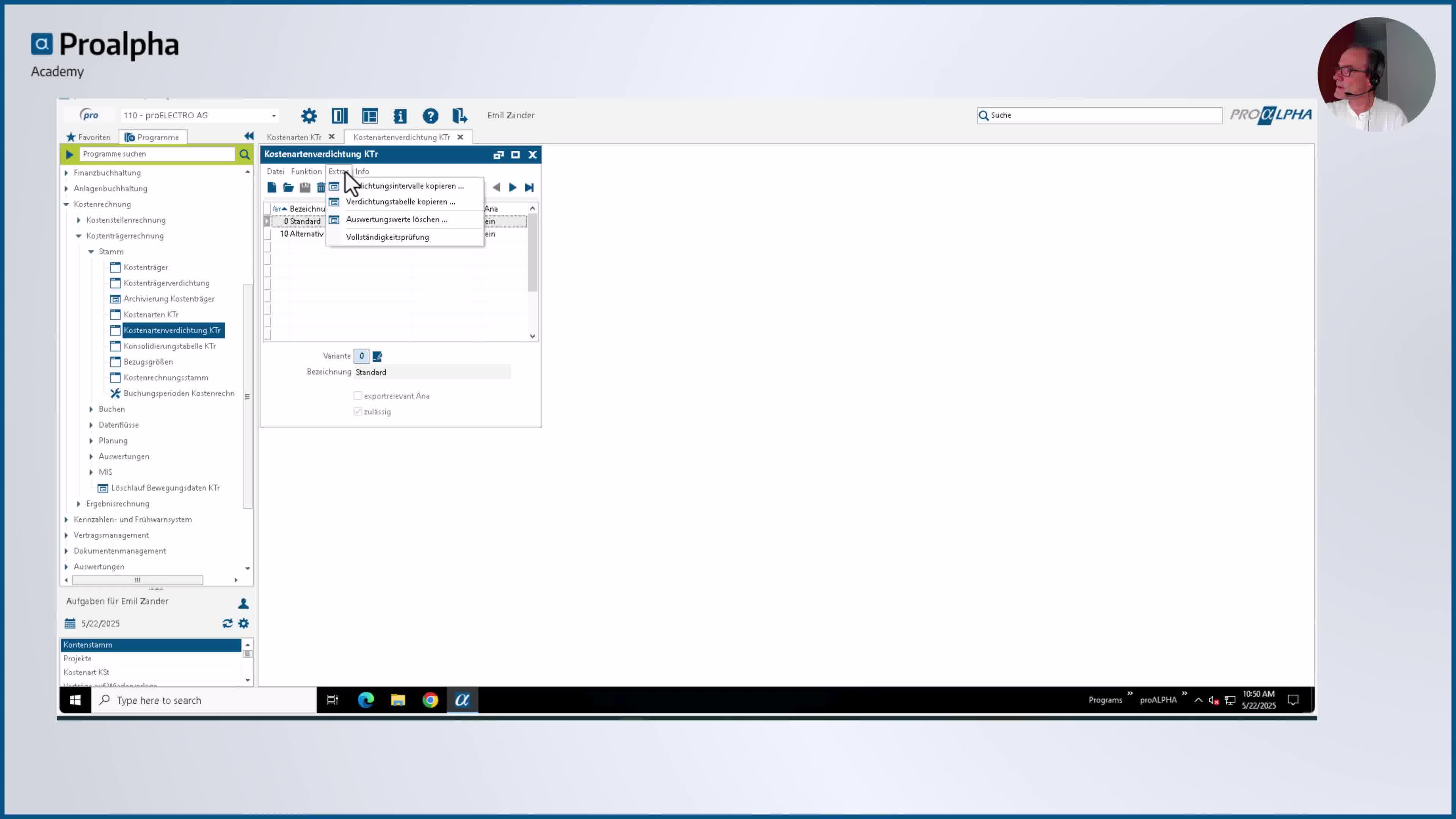Open the tasks settings gear
Screen dimensions: 1456x819
pyautogui.click(x=243, y=623)
